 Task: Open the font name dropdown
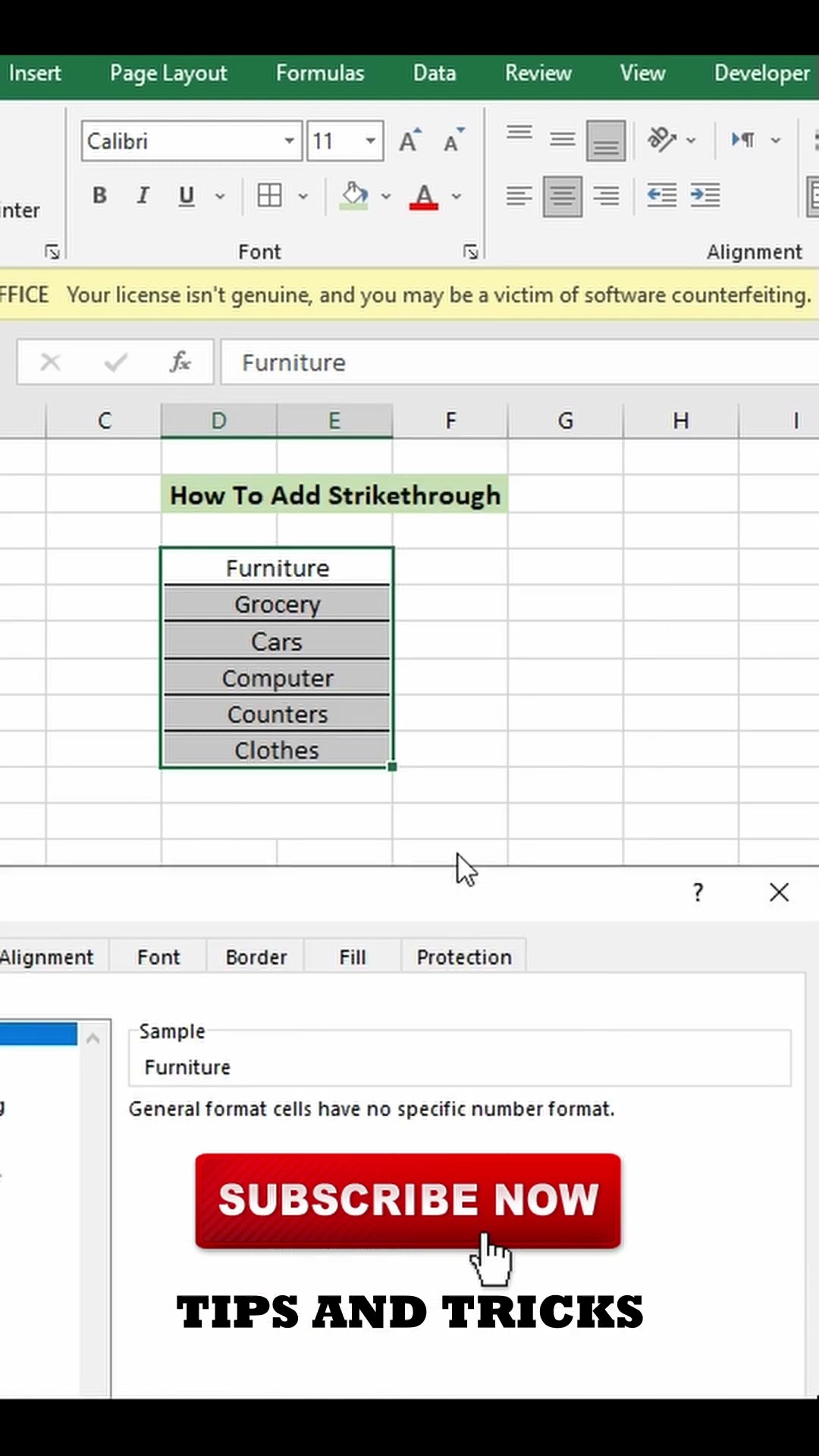pyautogui.click(x=289, y=141)
